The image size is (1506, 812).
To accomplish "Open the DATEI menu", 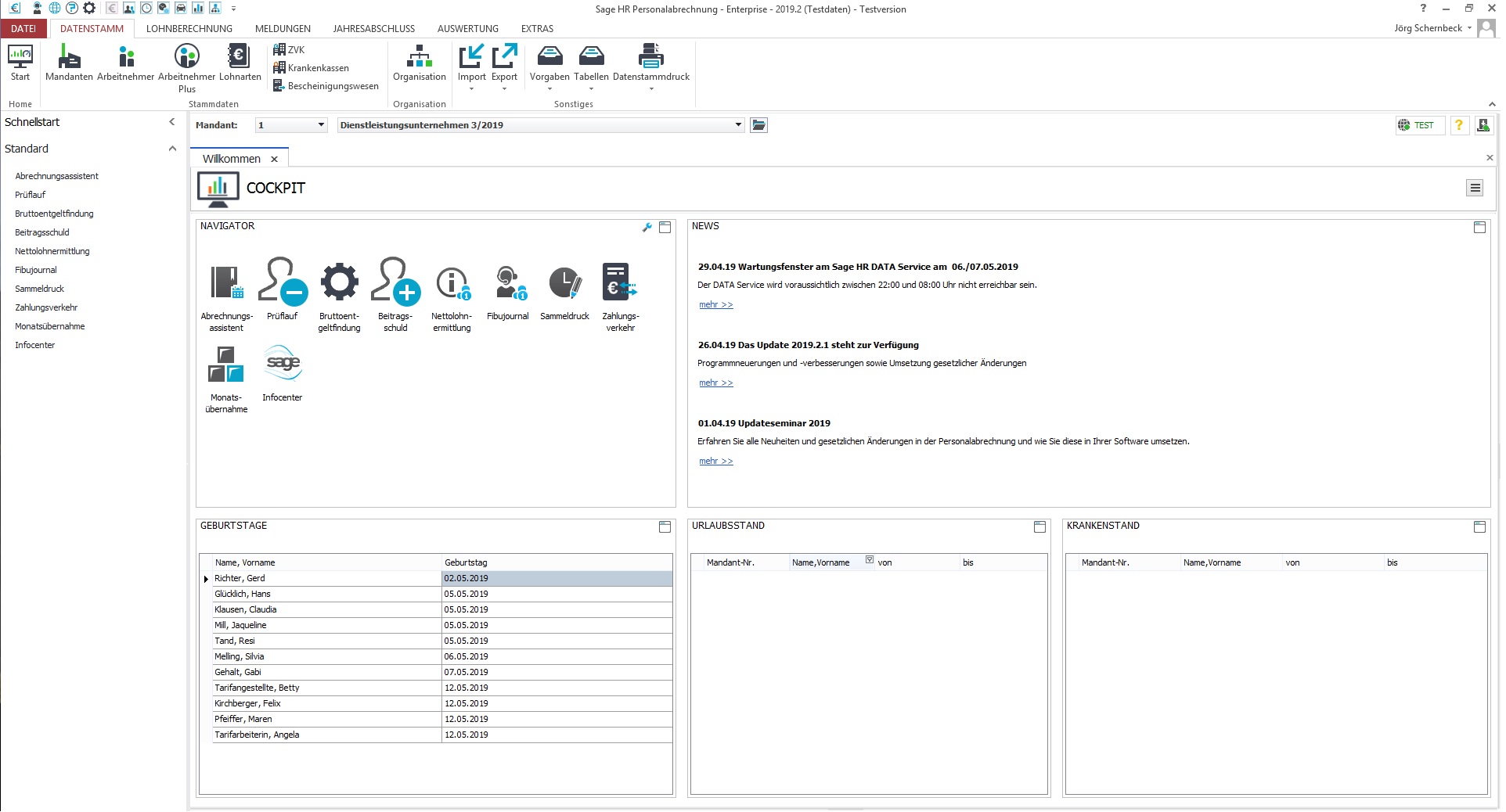I will coord(23,28).
